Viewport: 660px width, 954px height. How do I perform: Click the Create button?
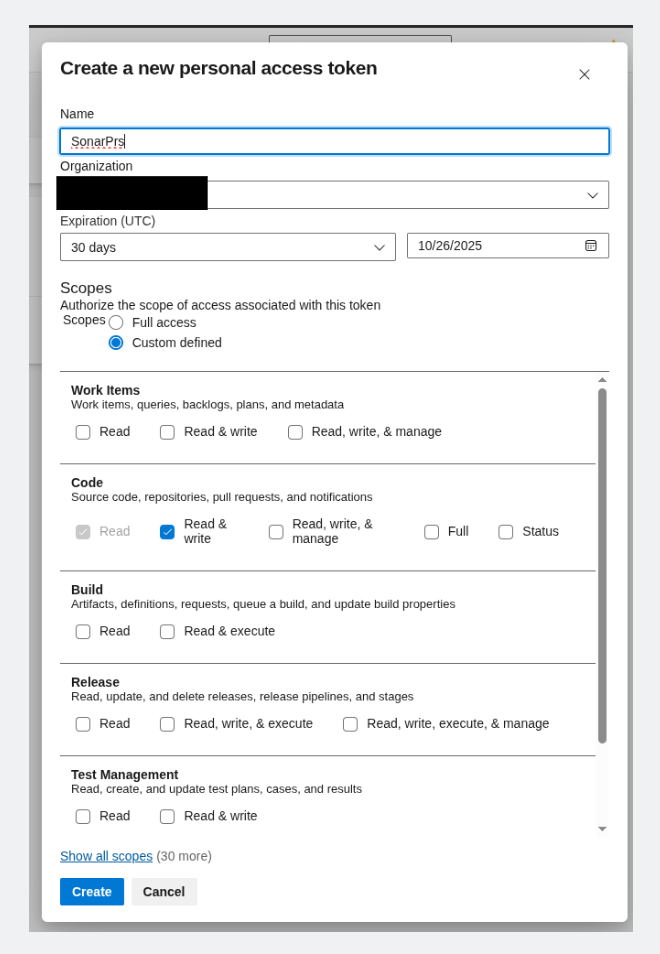click(x=92, y=892)
